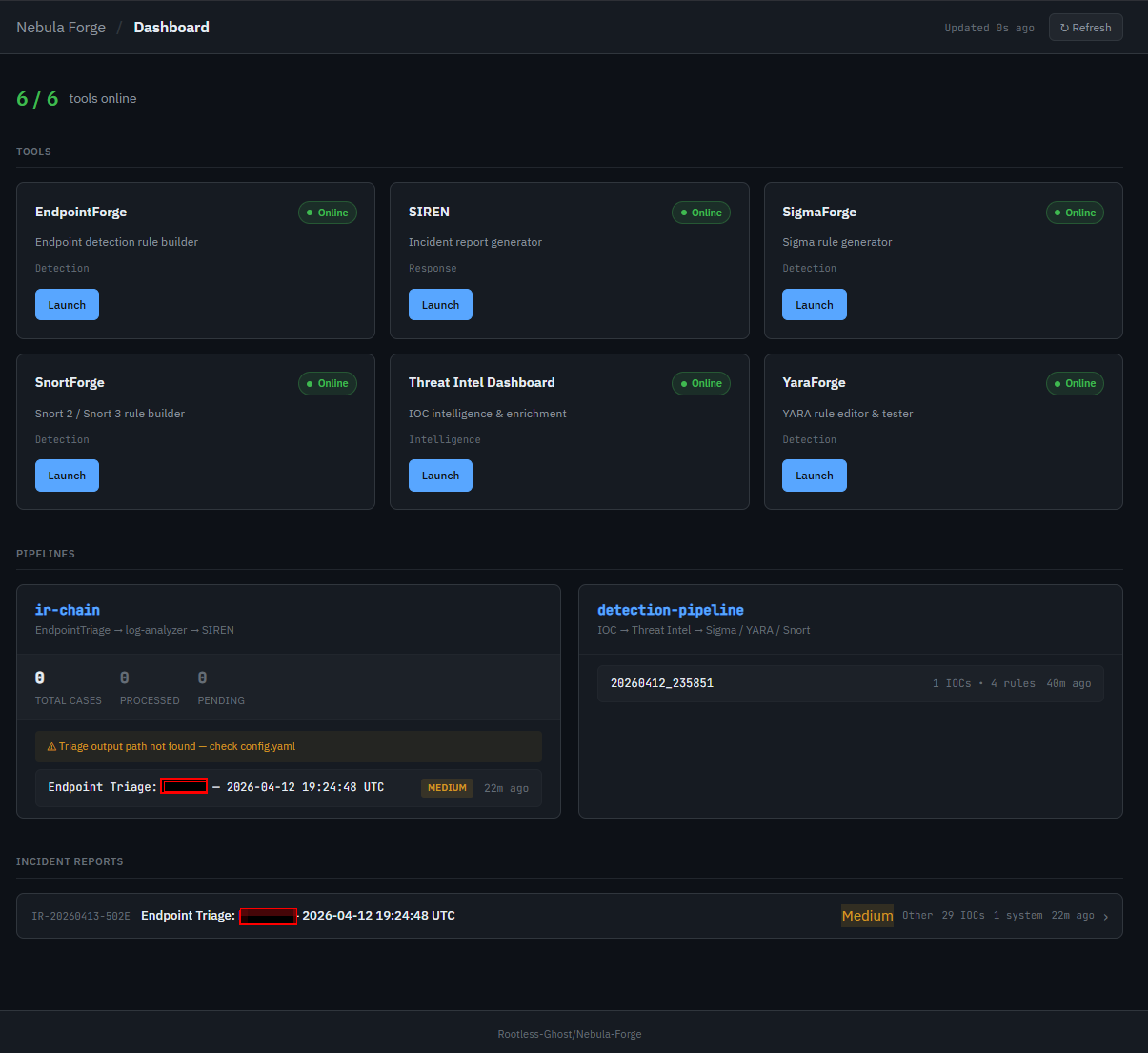Click the '6 / 6 tools online' summary
1148x1053 pixels.
tap(76, 98)
